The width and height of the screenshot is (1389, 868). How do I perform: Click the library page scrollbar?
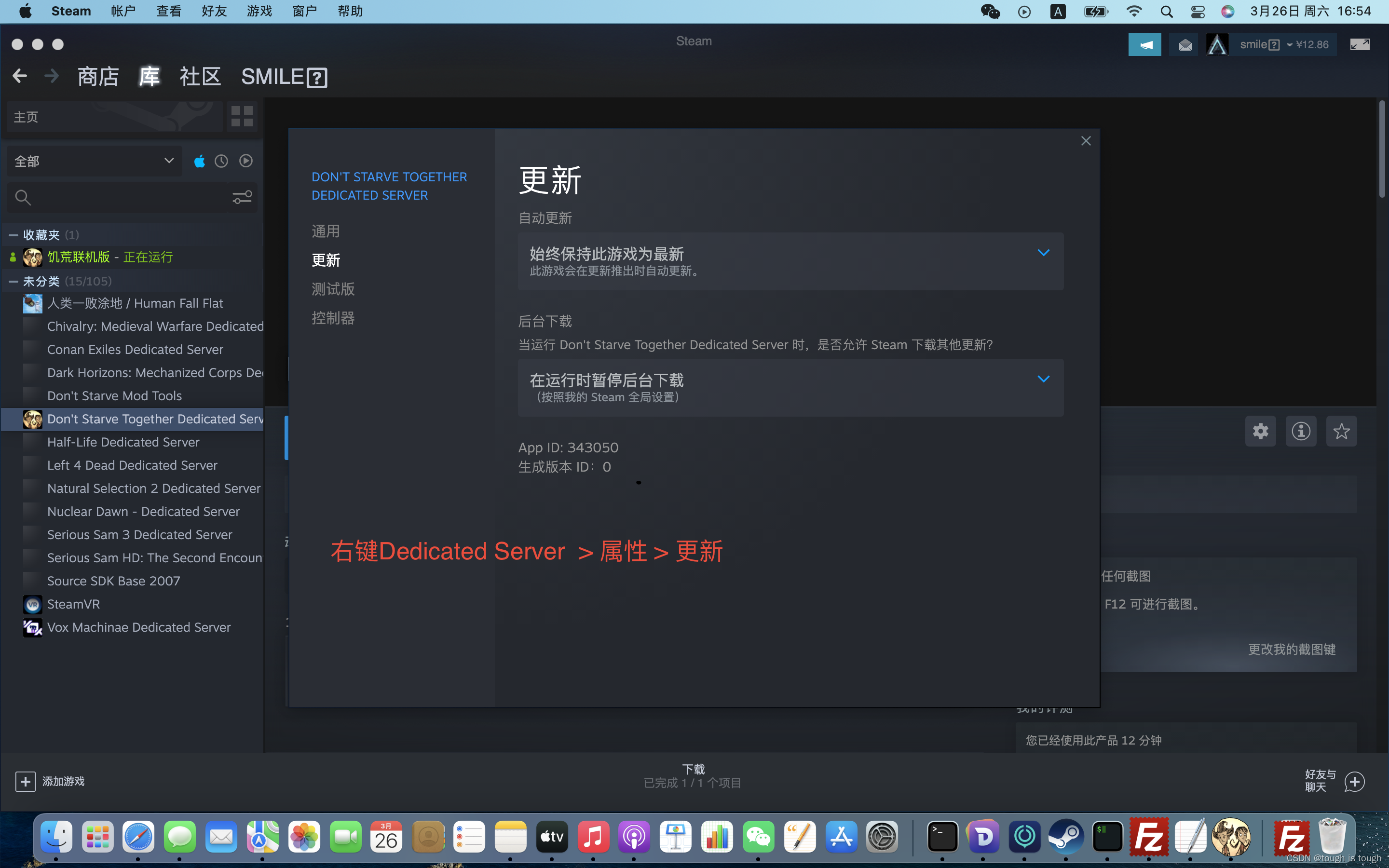tap(1382, 149)
